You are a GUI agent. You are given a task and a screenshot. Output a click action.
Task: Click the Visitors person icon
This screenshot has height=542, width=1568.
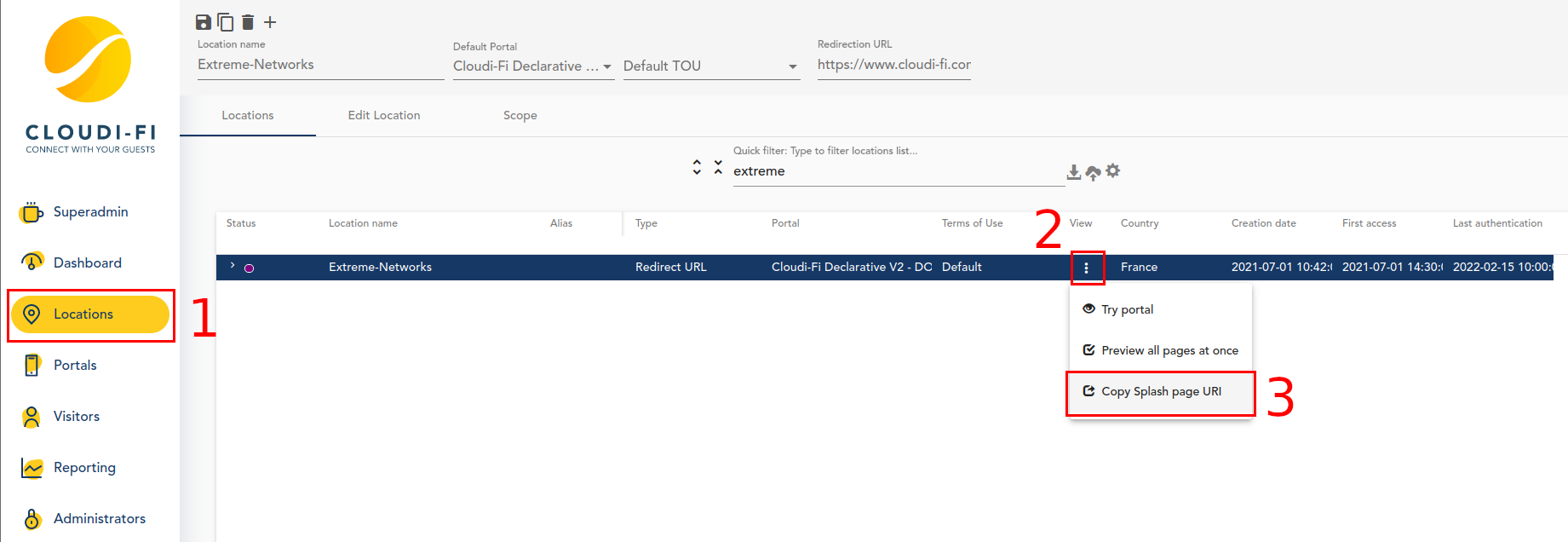(x=32, y=416)
